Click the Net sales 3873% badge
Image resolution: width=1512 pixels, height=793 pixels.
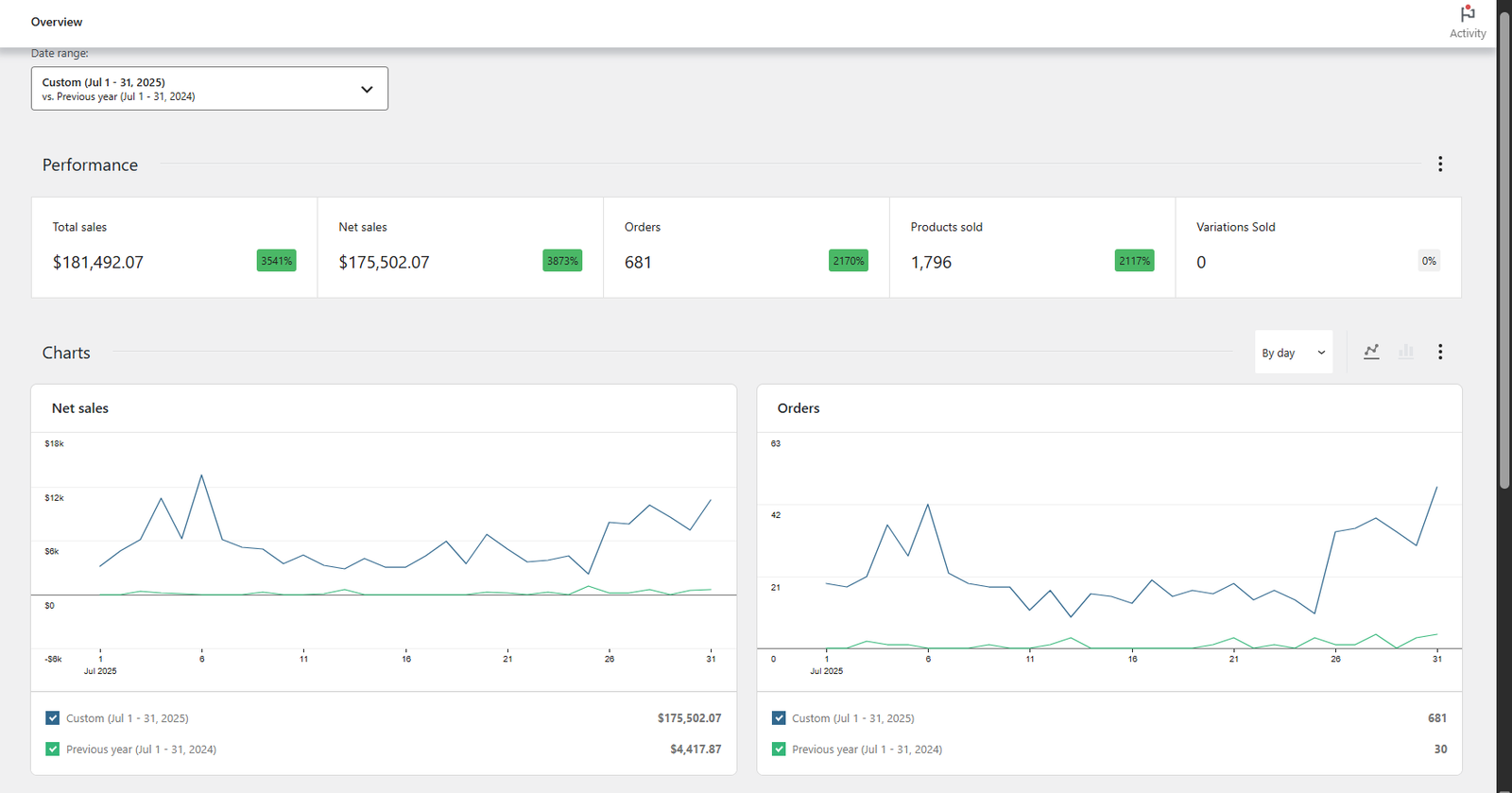click(562, 261)
